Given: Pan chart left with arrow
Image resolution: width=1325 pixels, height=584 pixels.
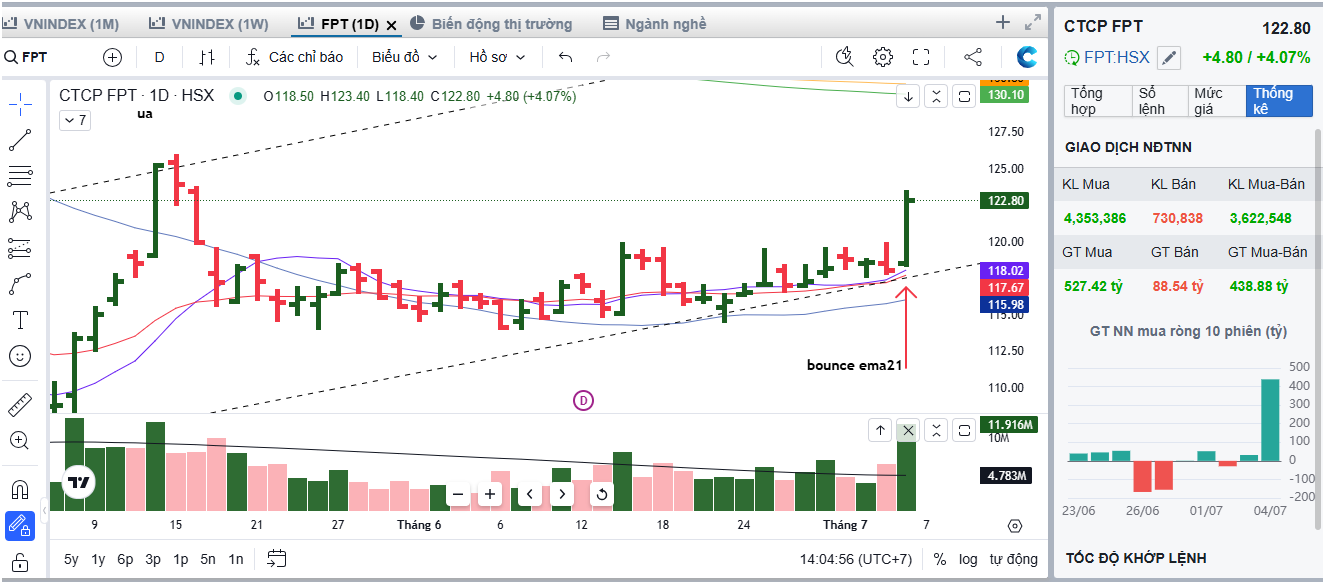Looking at the screenshot, I should (530, 494).
